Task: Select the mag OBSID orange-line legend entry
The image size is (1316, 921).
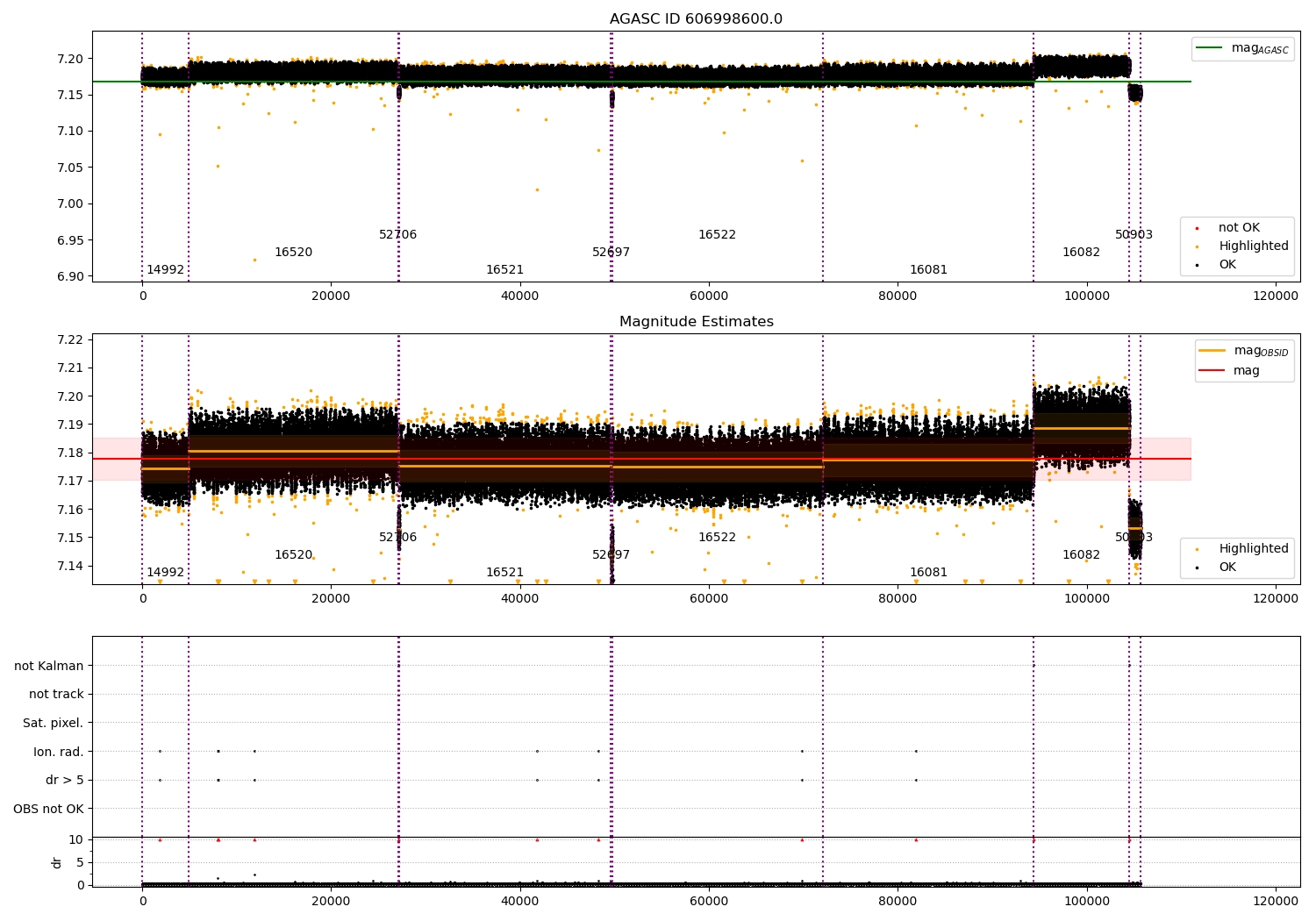Action: 1244,352
